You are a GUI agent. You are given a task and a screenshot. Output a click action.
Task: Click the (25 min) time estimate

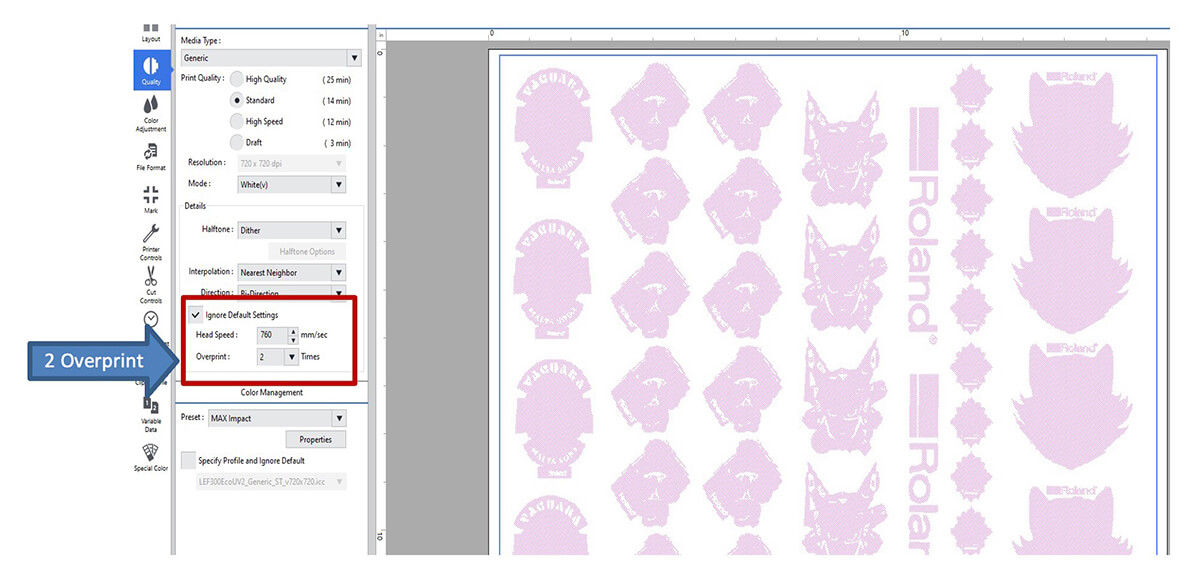[336, 79]
